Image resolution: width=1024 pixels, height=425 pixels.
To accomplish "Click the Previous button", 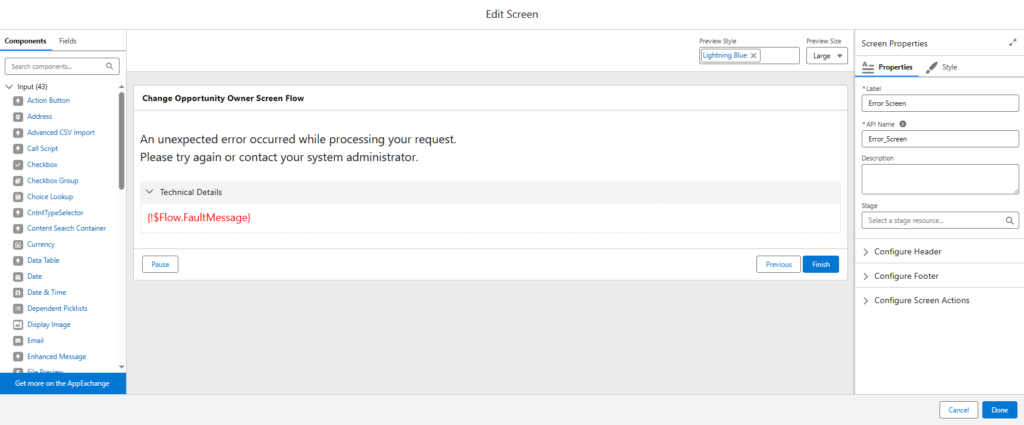I will 778,264.
